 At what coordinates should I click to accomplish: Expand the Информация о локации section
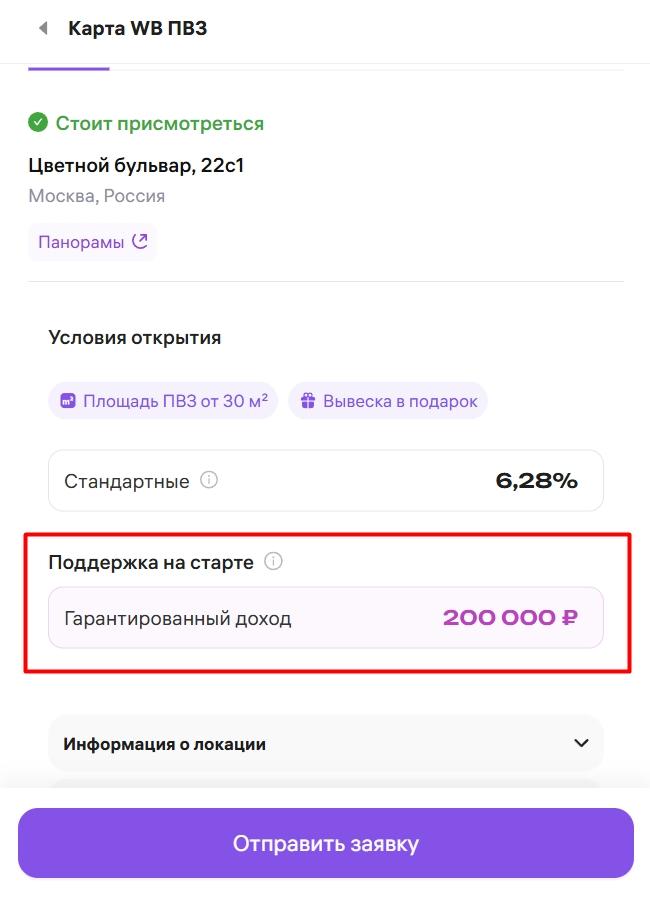point(326,743)
